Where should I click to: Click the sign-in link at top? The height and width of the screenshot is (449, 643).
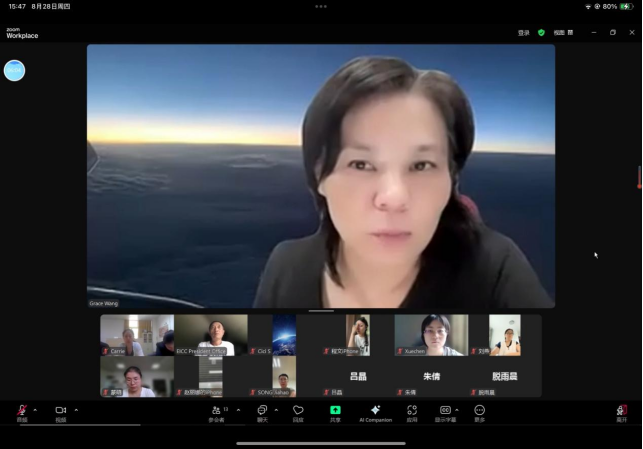coord(523,32)
